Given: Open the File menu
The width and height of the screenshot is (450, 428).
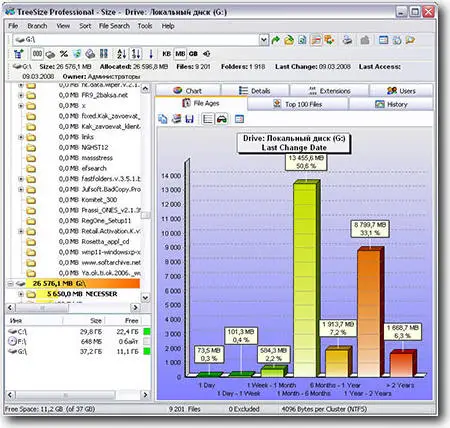Looking at the screenshot, I should click(13, 26).
